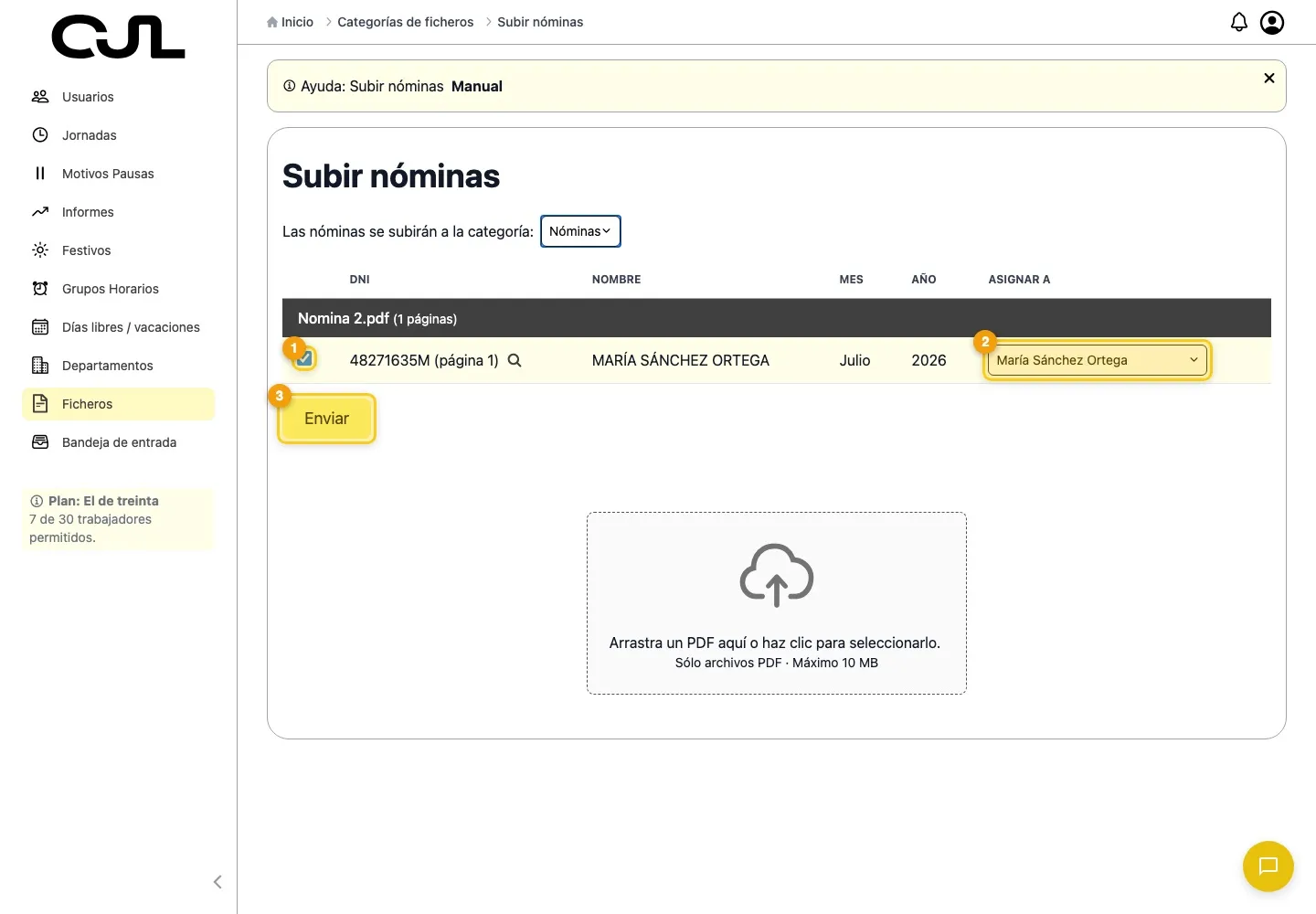This screenshot has width=1316, height=914.
Task: Click the Motivos Pausas pause icon
Action: tap(40, 174)
